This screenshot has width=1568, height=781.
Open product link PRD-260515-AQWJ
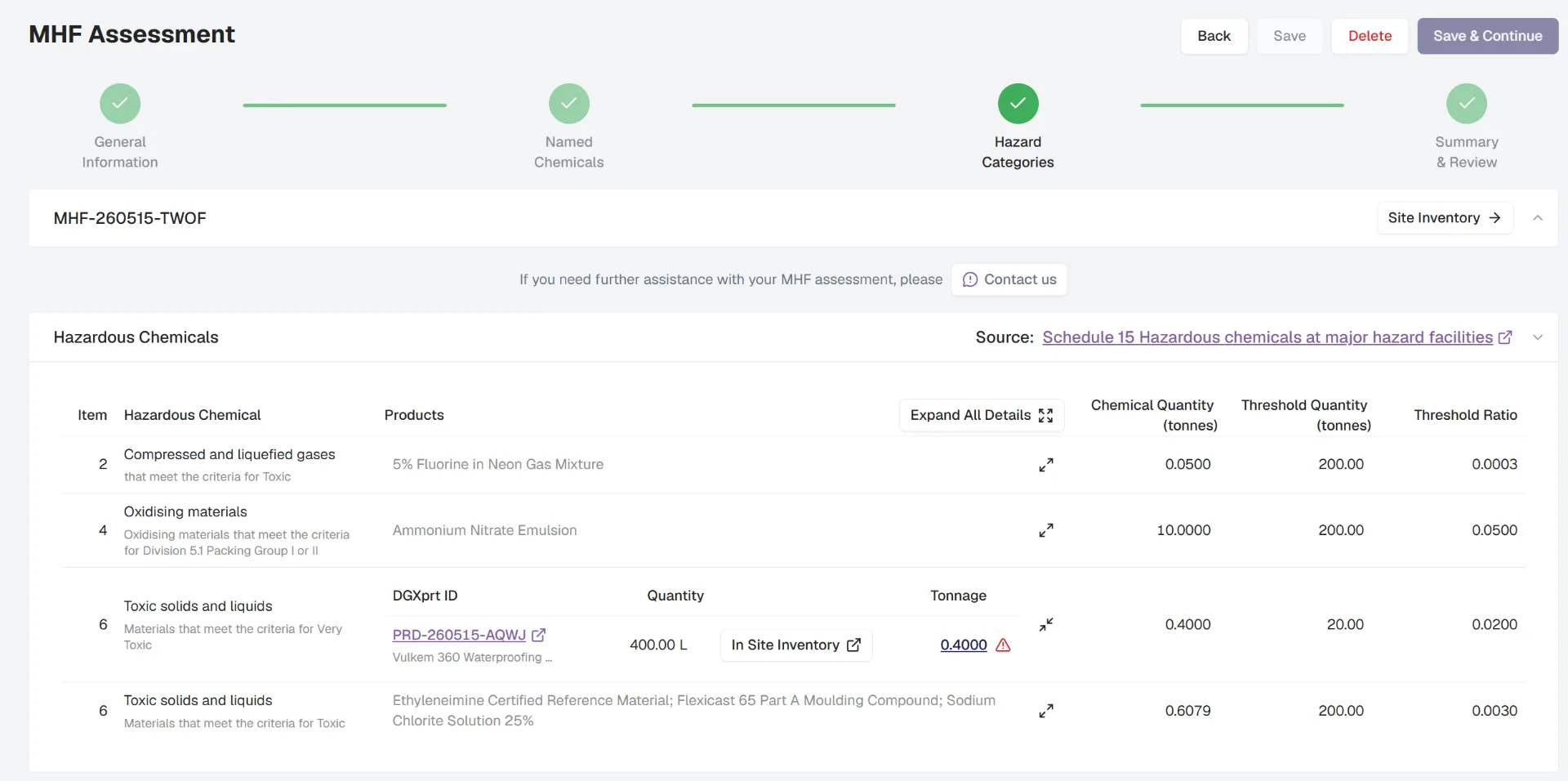[x=459, y=635]
